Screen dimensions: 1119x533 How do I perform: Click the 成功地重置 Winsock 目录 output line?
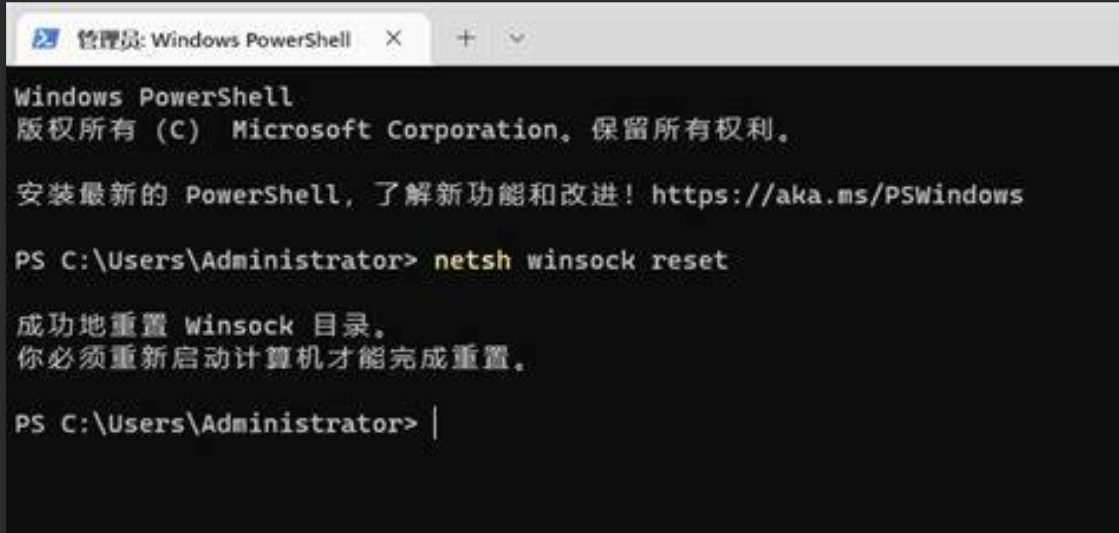click(x=200, y=325)
